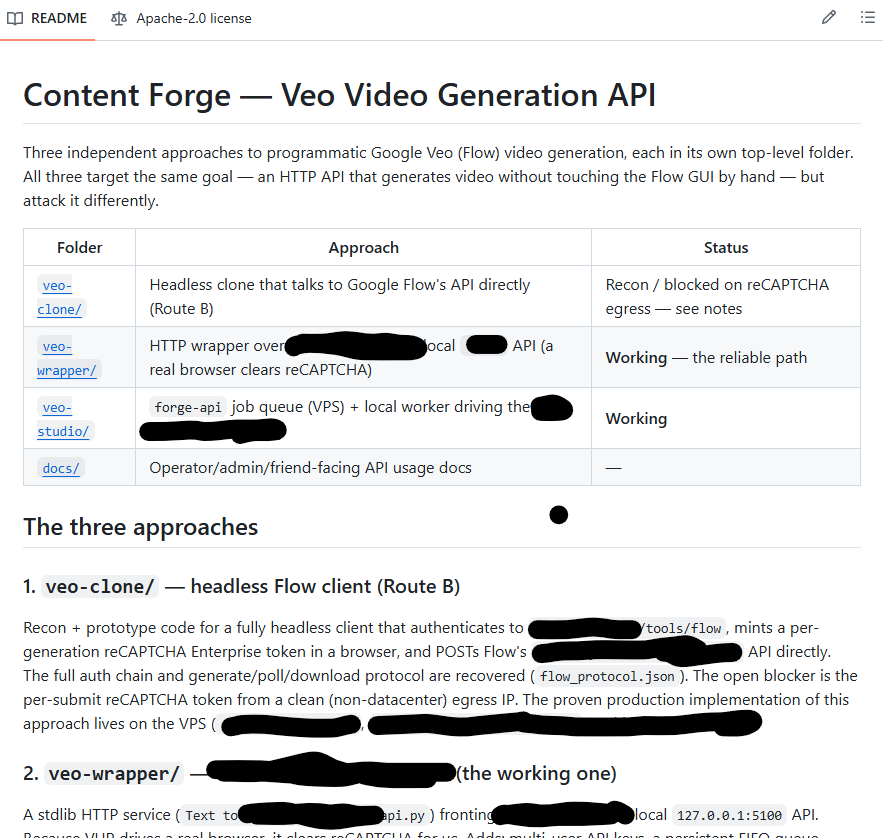This screenshot has height=838, width=883.
Task: Open the README outline list icon
Action: click(867, 17)
